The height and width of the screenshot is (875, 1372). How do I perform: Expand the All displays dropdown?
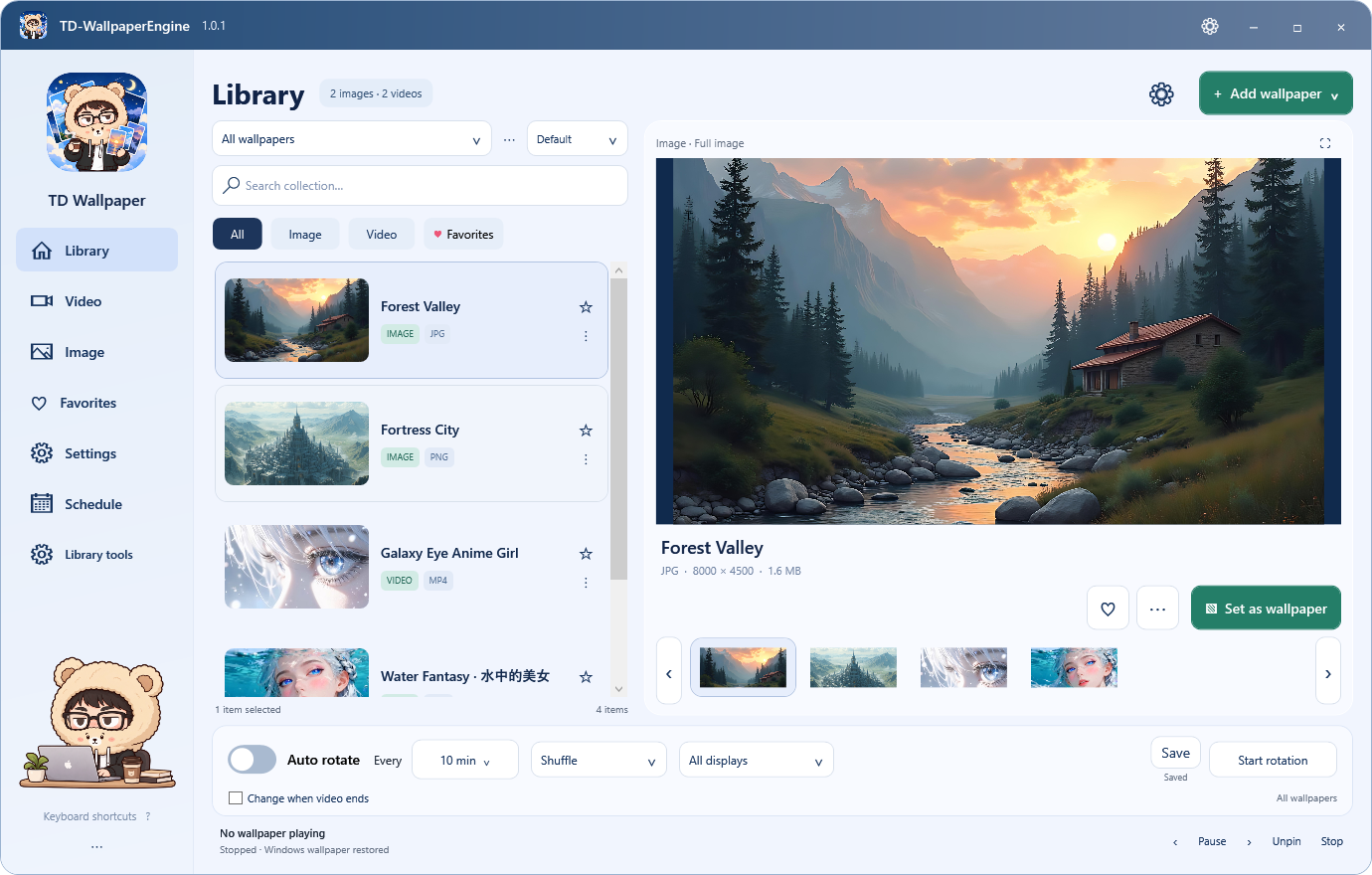756,761
